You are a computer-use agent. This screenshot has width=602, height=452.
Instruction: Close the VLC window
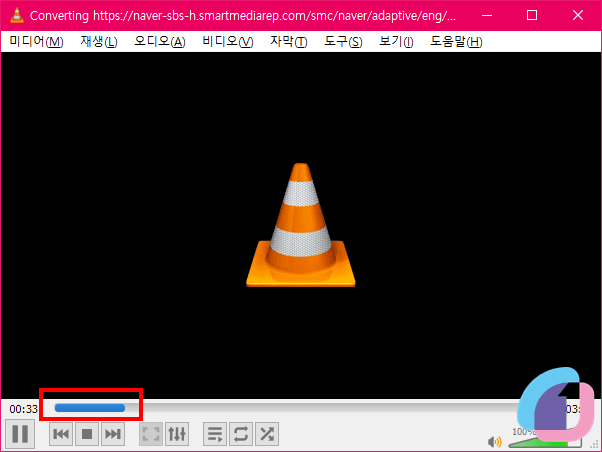(x=578, y=15)
